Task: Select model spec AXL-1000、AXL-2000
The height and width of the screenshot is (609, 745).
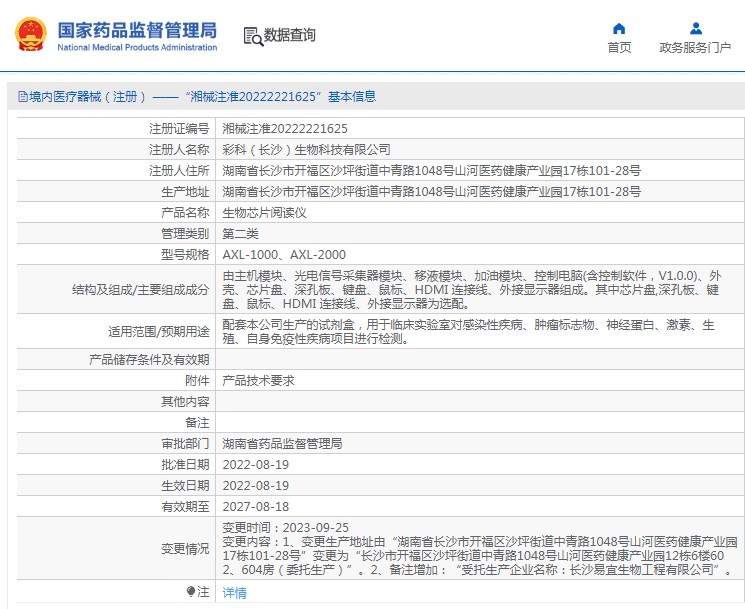Action: (284, 255)
